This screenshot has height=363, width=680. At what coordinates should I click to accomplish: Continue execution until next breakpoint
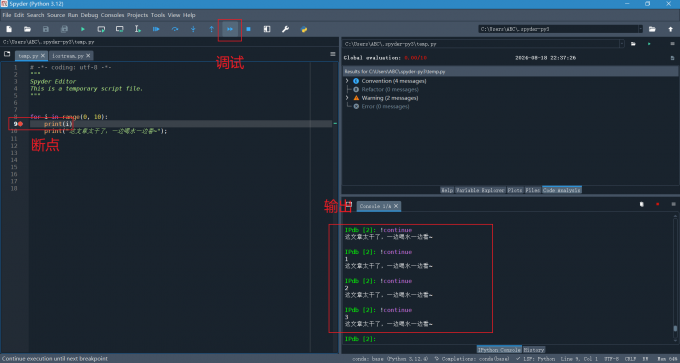[230, 29]
